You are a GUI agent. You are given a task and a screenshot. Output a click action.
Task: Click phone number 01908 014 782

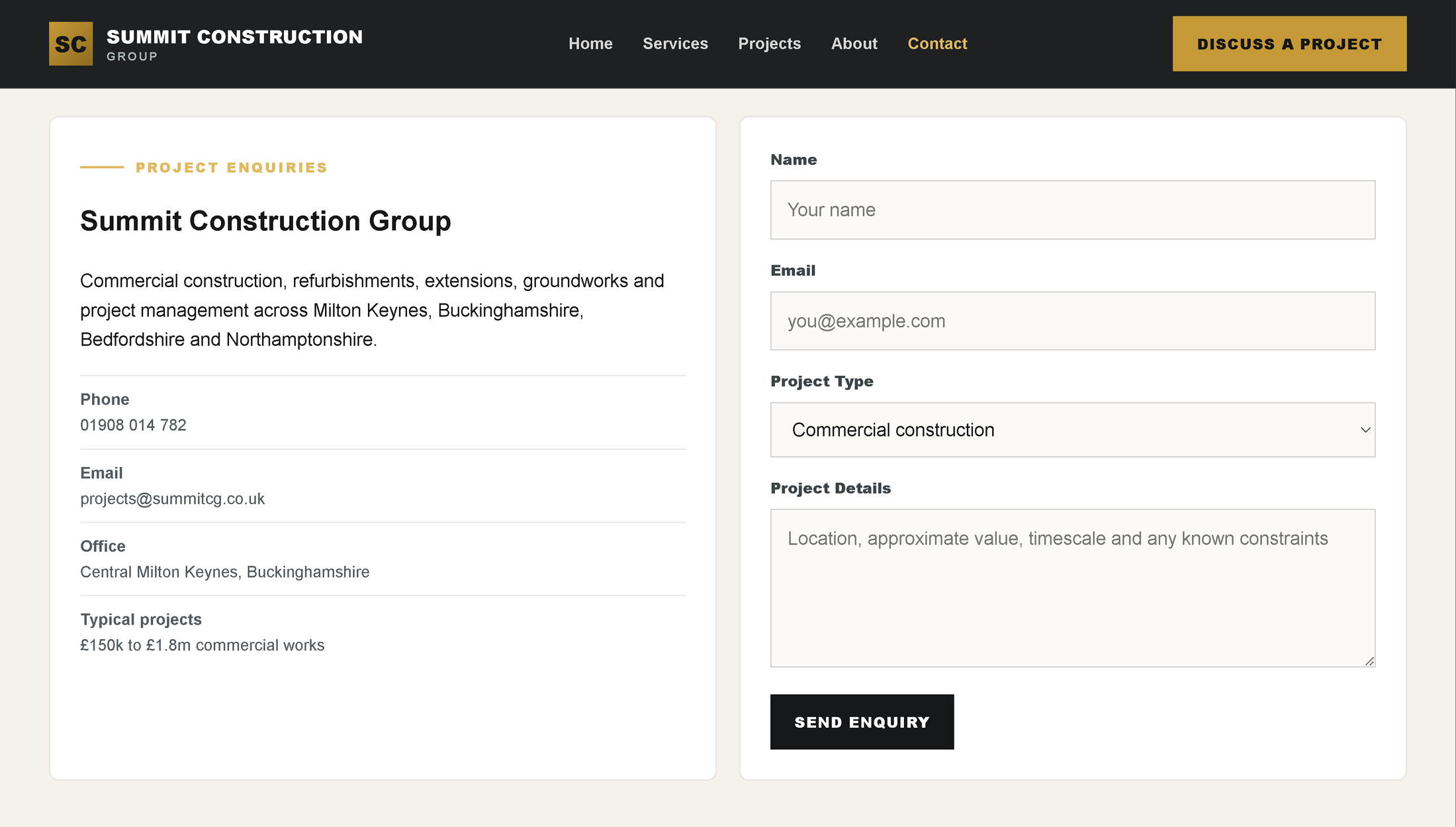(x=133, y=425)
